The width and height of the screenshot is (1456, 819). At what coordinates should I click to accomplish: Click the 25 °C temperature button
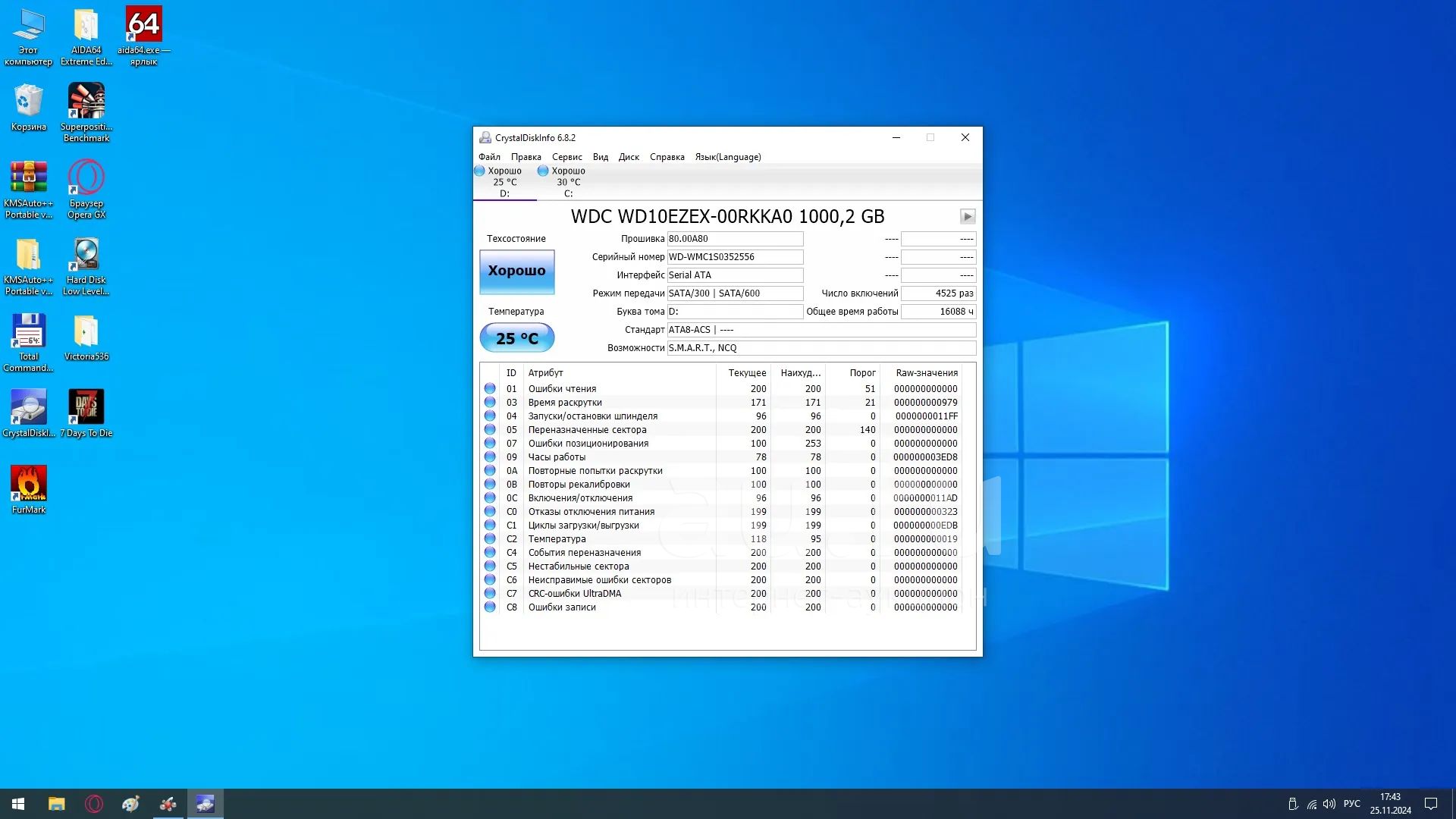(516, 338)
